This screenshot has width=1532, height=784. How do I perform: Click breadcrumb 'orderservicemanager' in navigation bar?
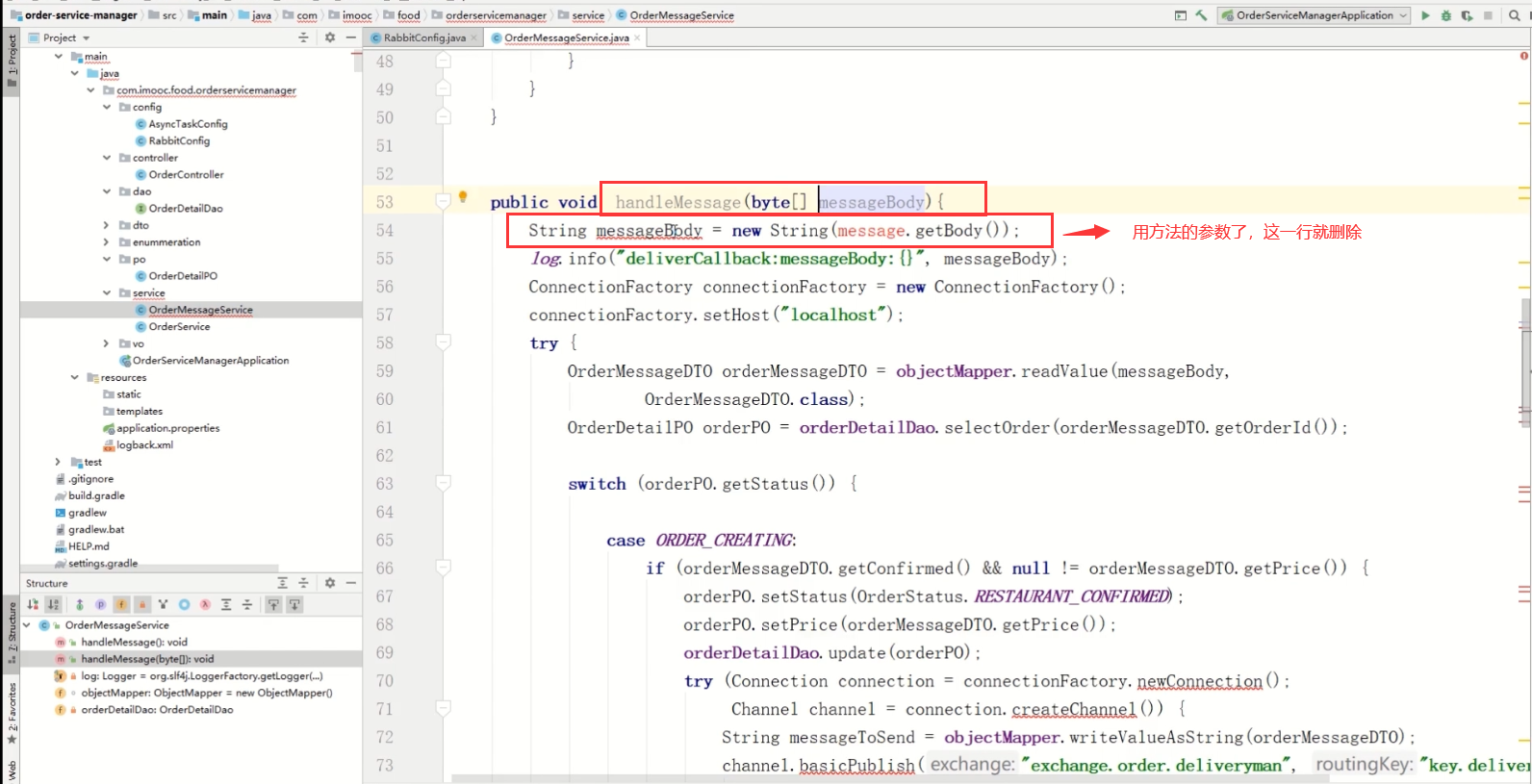(x=496, y=15)
